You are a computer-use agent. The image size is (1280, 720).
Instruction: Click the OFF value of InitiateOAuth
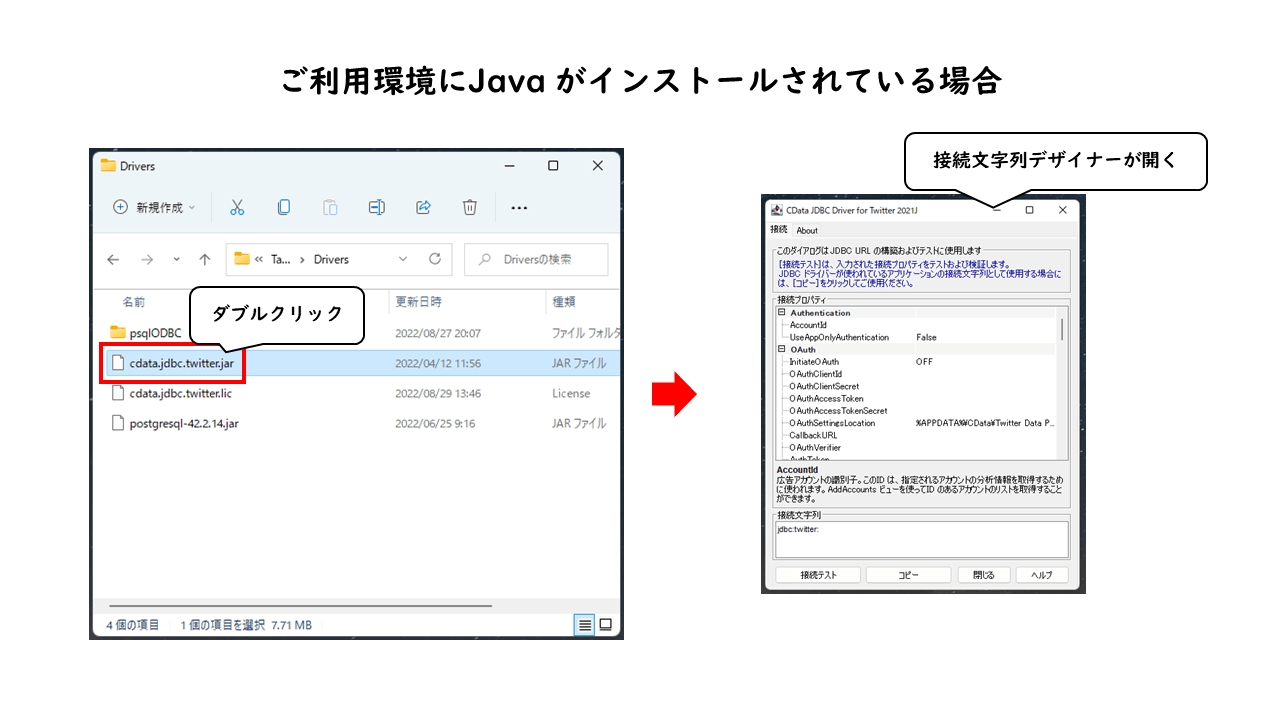pos(924,362)
